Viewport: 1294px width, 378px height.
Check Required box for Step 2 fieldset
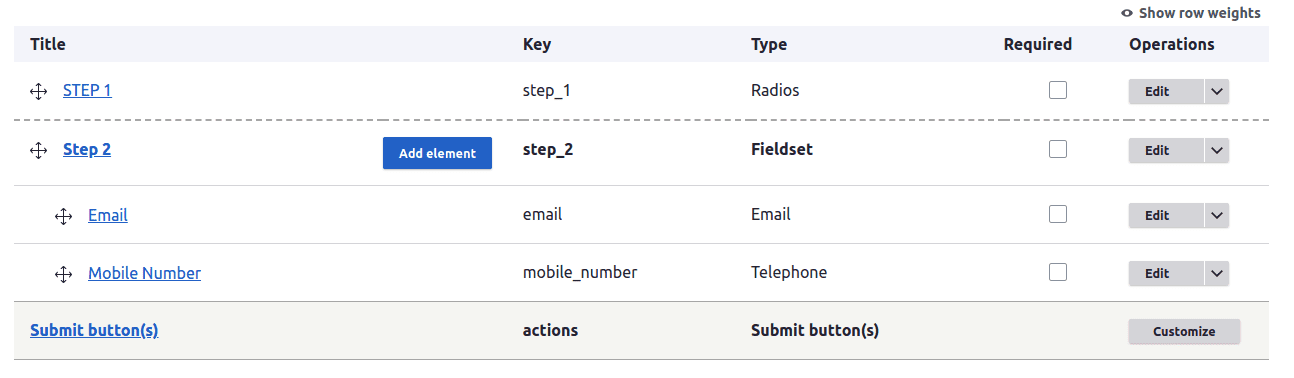(x=1058, y=149)
